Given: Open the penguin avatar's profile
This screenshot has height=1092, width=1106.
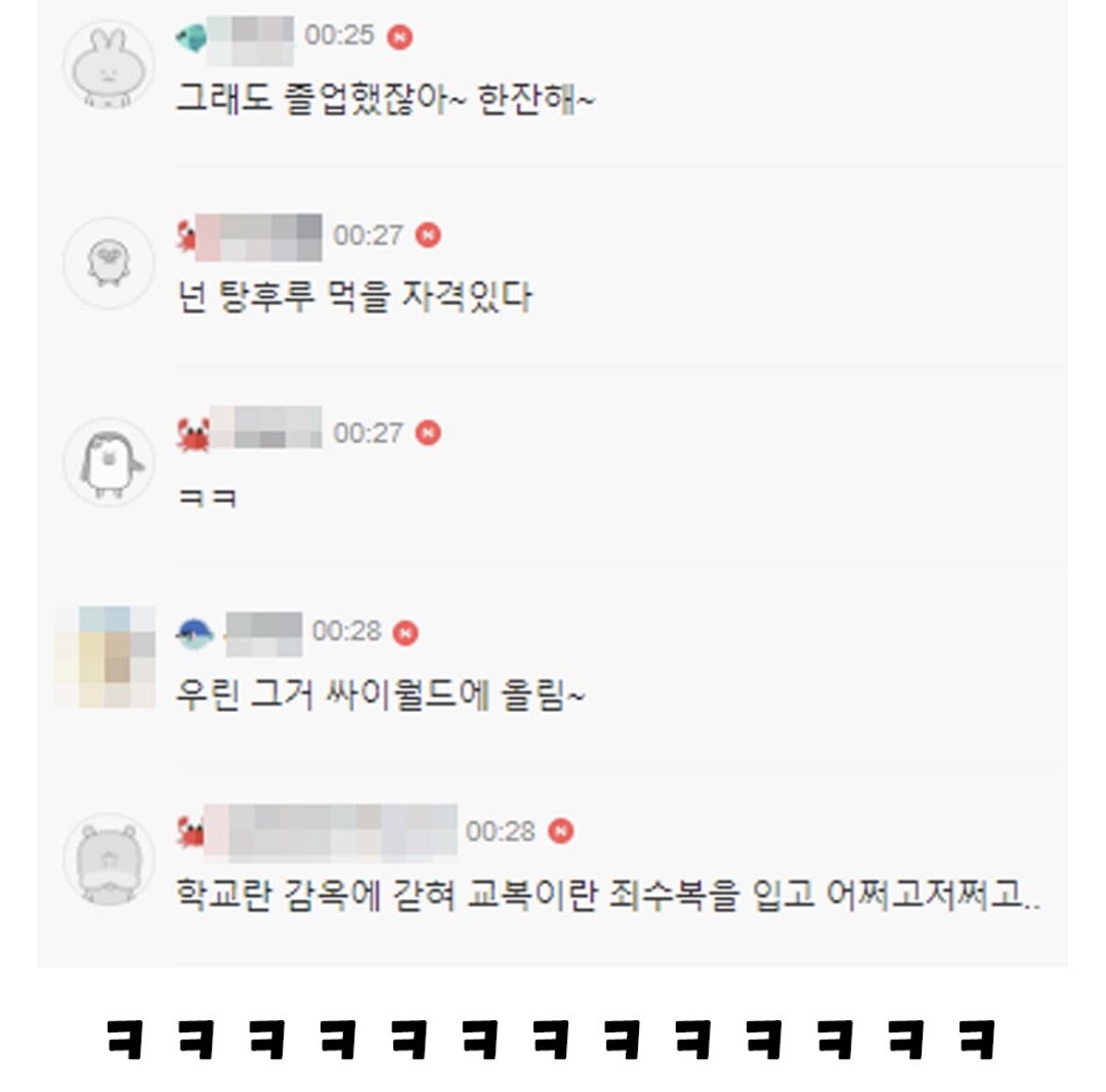Looking at the screenshot, I should pyautogui.click(x=109, y=462).
